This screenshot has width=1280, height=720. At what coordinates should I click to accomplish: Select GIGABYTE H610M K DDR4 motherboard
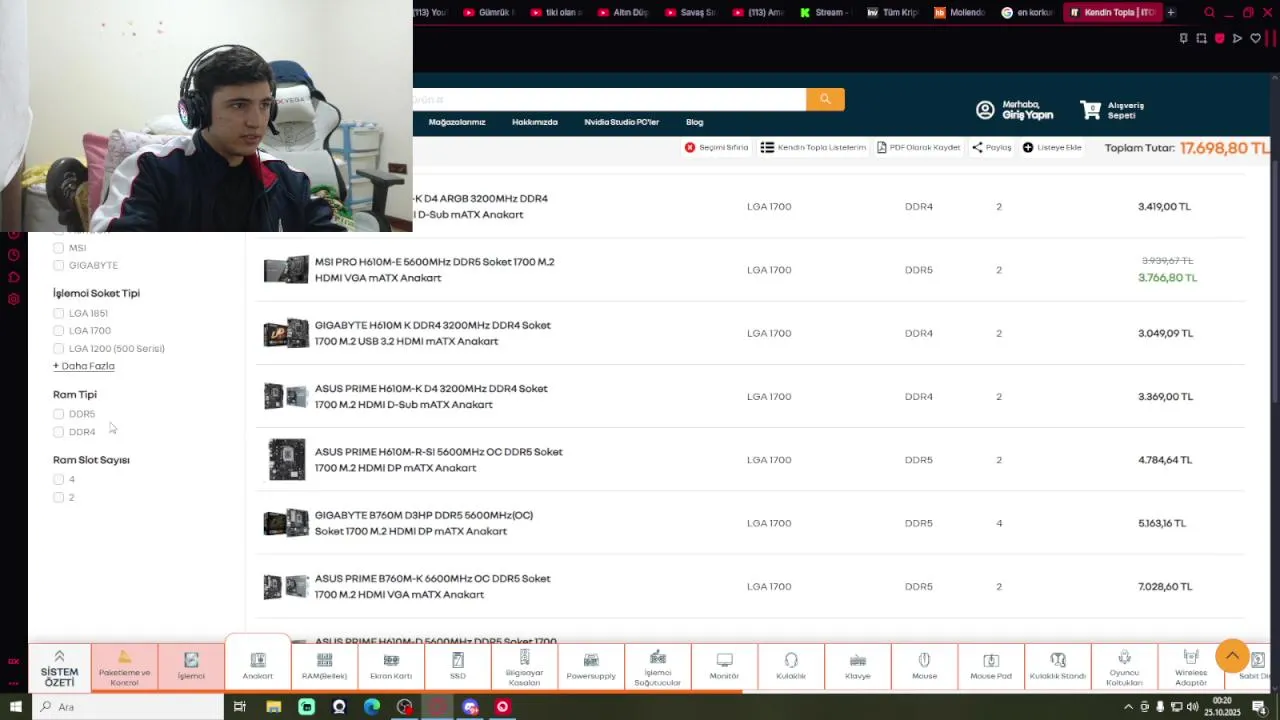pyautogui.click(x=433, y=333)
